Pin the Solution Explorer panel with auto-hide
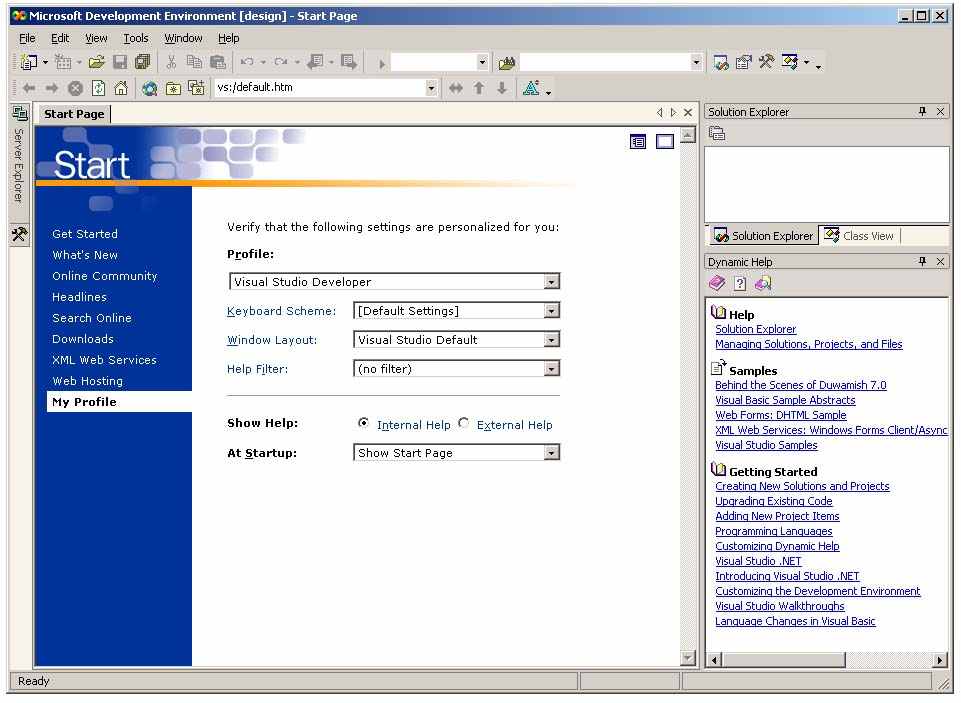Screen dimensions: 961x703 pyautogui.click(x=922, y=112)
